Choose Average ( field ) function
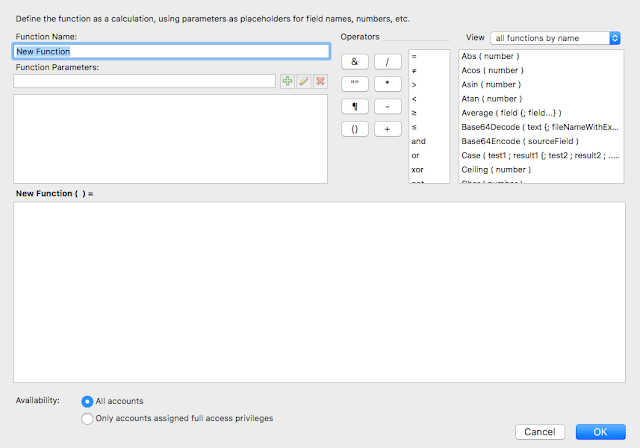This screenshot has width=640, height=448. [541, 113]
